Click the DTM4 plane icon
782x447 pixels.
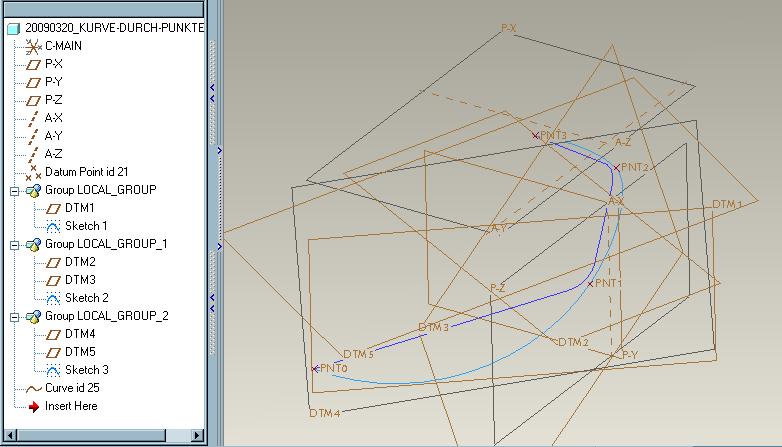point(53,334)
